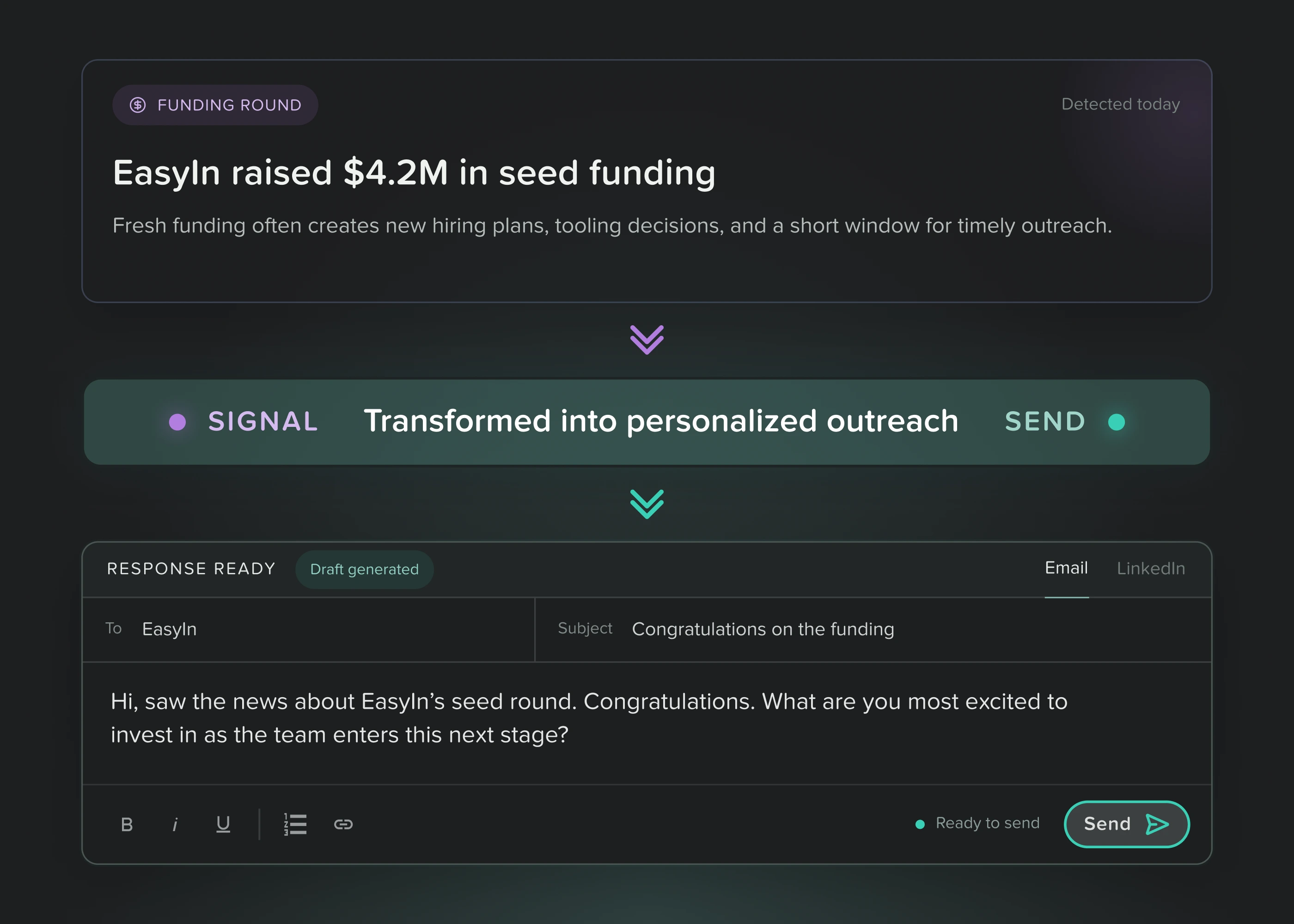Click the purple double chevron arrow

(647, 340)
